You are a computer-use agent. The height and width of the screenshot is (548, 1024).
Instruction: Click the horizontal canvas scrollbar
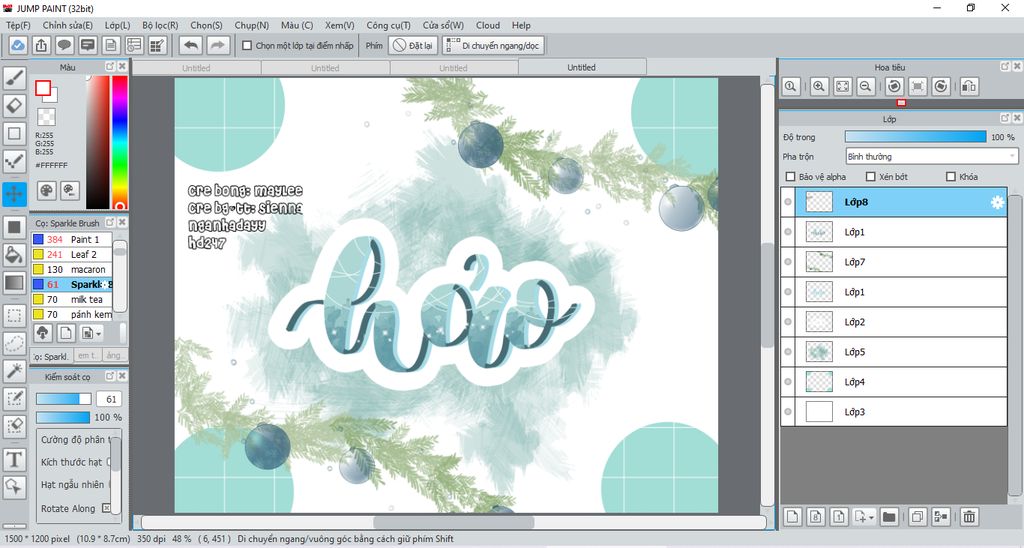click(453, 523)
